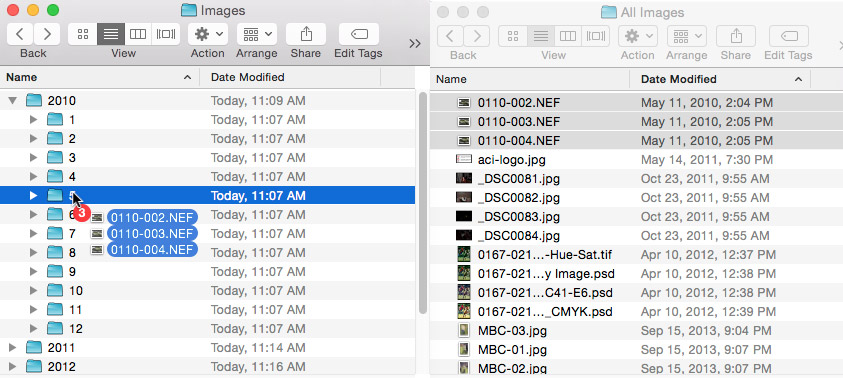Open Action gear menu in Images window
The image size is (843, 378).
pyautogui.click(x=208, y=34)
